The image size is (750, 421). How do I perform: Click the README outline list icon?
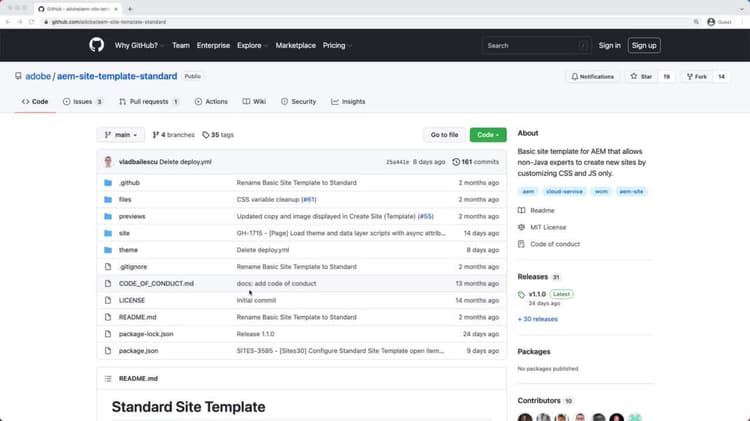tap(108, 378)
